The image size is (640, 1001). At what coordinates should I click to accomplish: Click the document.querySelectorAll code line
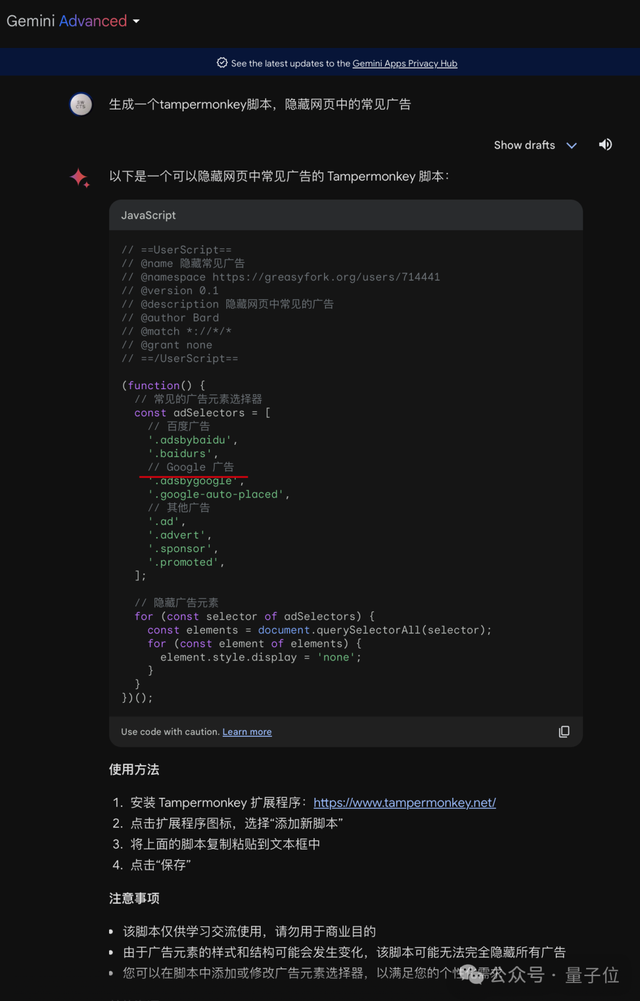[x=319, y=630]
